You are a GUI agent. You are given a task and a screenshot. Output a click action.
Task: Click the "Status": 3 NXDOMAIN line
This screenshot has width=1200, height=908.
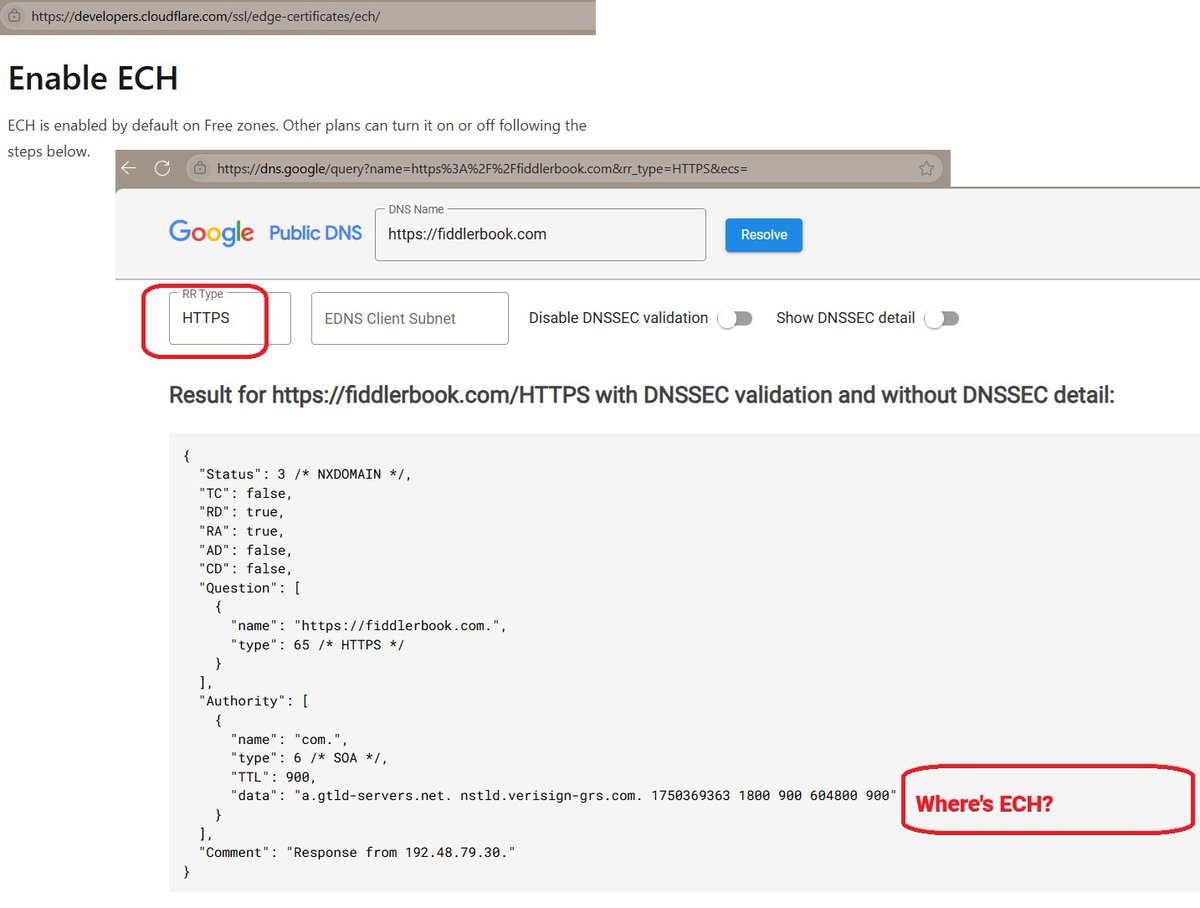click(x=305, y=474)
